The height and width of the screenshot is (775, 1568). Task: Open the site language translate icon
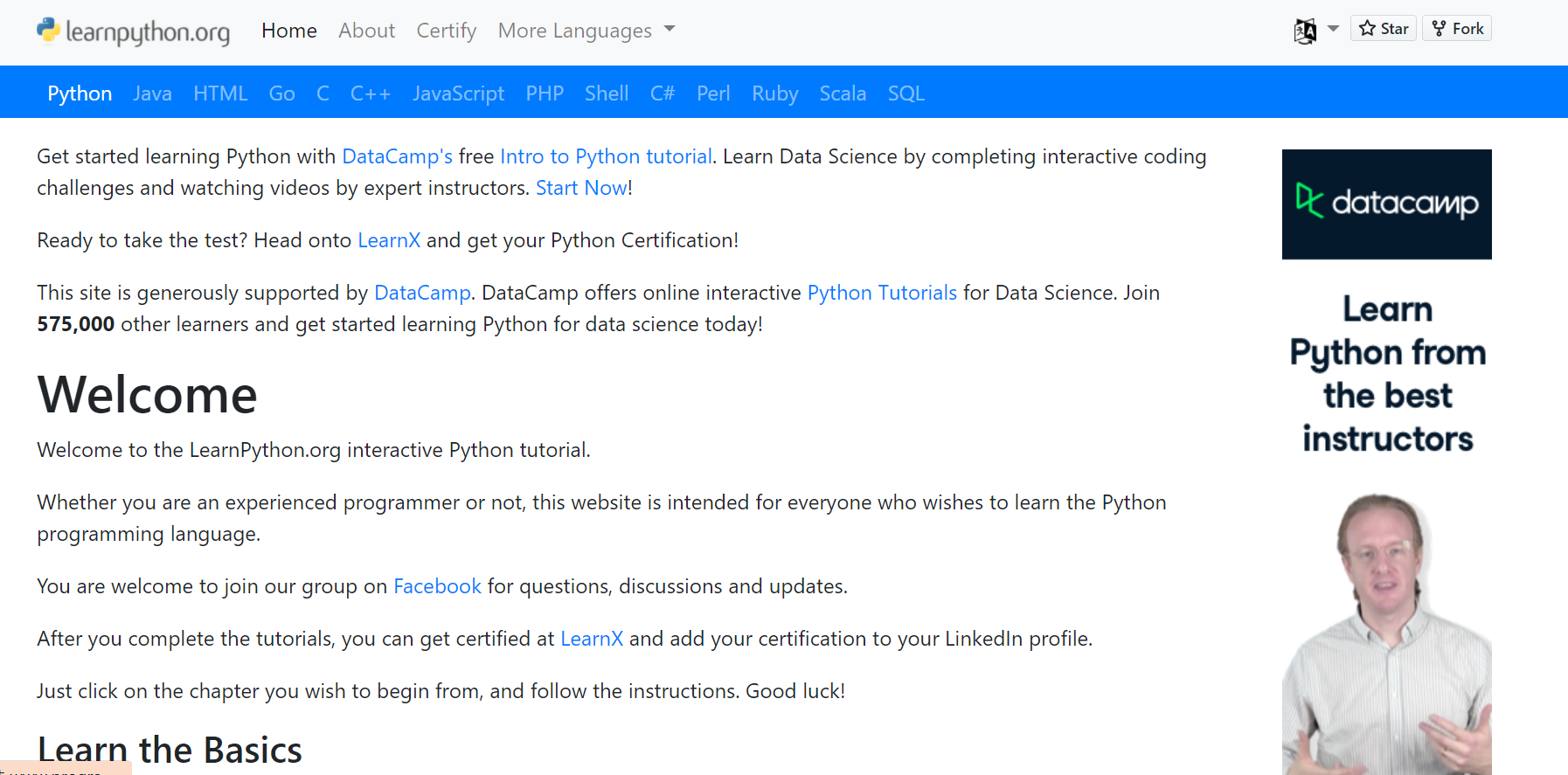(x=1305, y=31)
